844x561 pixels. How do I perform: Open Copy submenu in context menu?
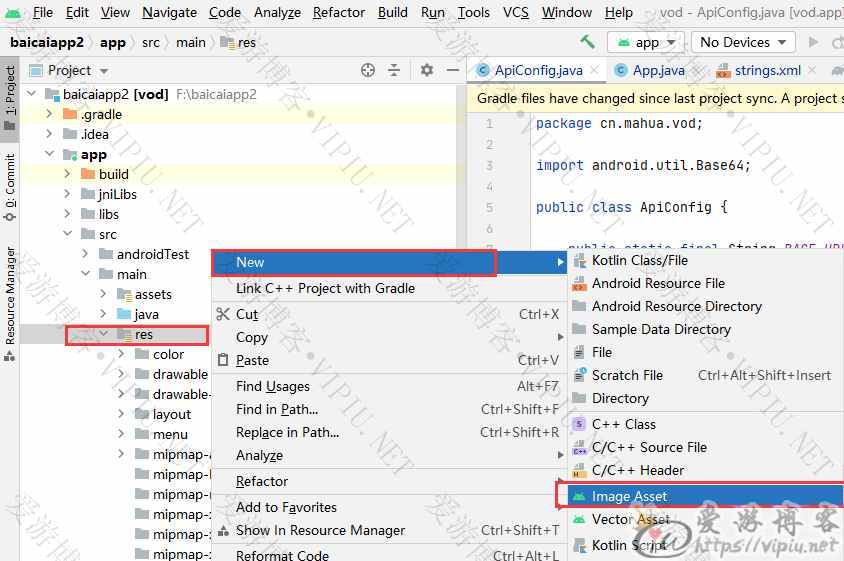tap(390, 338)
